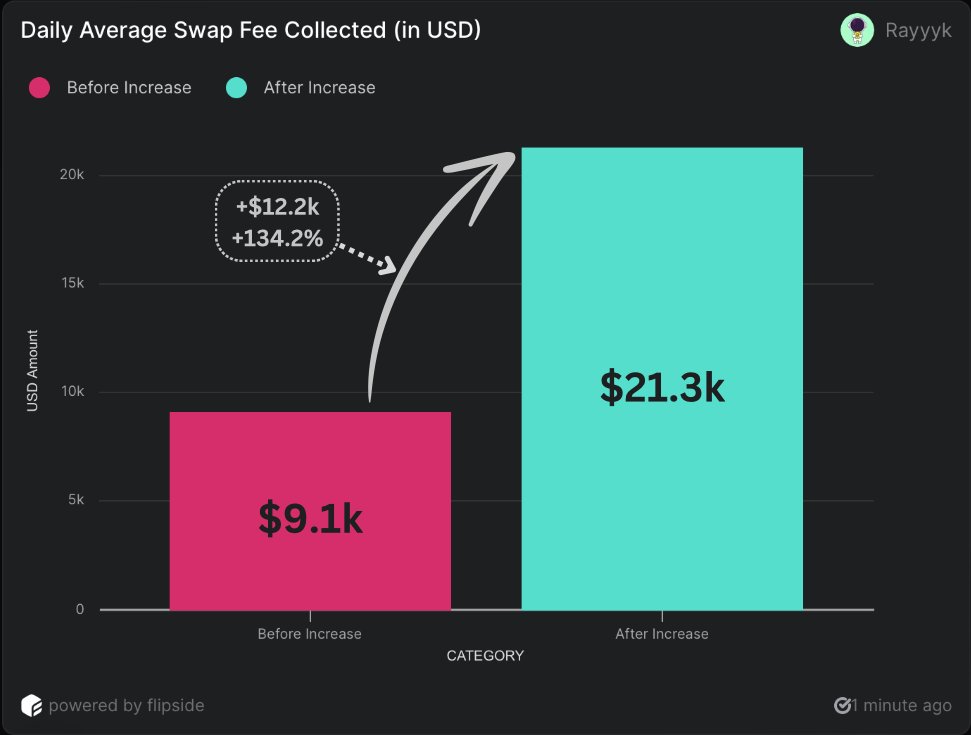Open the Rayyyk username link
The height and width of the screenshot is (735, 971).
(918, 30)
